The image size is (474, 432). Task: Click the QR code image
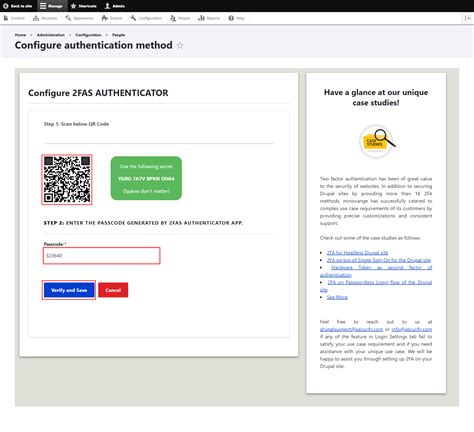67,179
